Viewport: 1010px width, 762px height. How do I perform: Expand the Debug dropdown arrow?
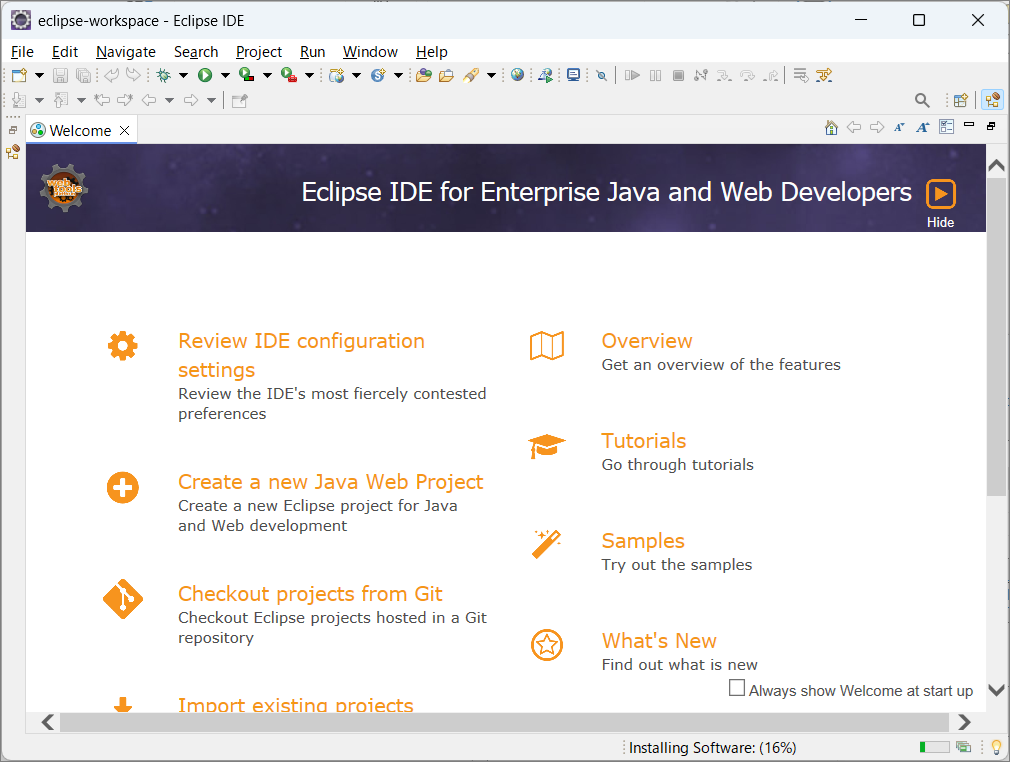tap(184, 75)
